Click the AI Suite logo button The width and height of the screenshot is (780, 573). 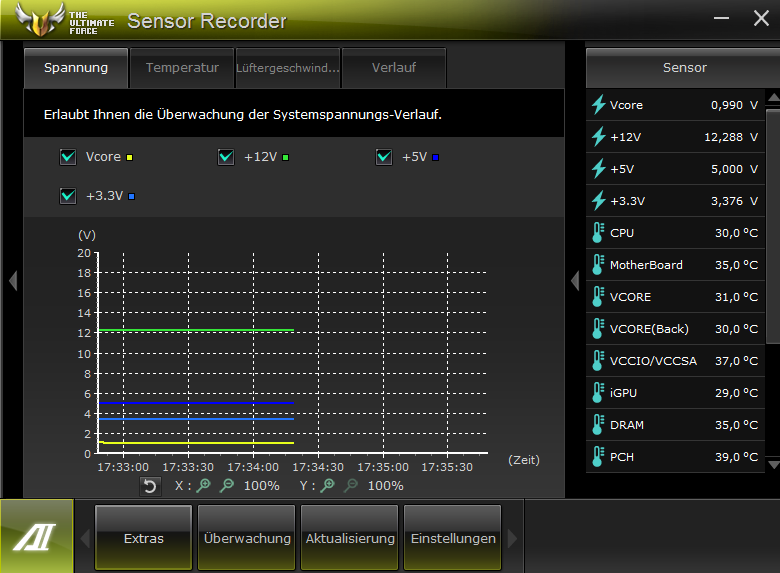(x=37, y=536)
